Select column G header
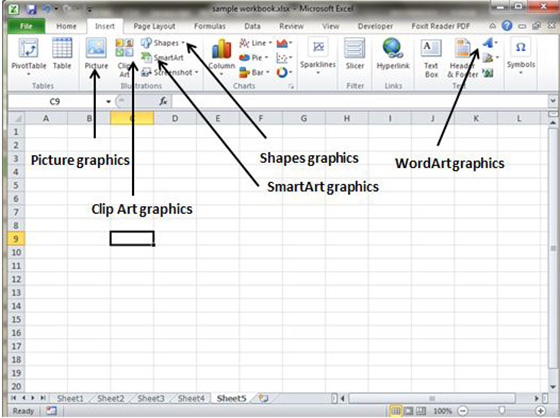 pos(304,118)
